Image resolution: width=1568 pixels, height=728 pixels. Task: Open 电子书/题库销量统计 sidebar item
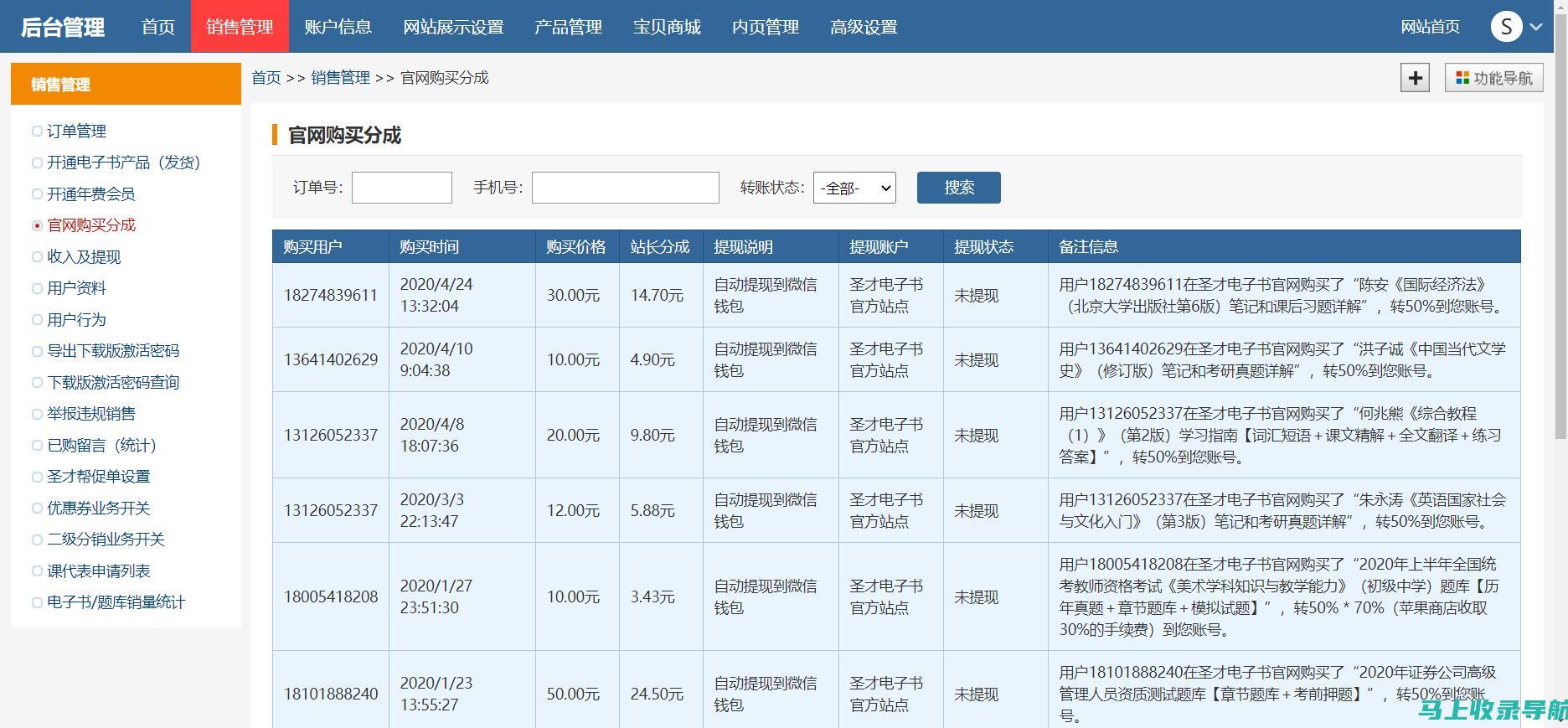pos(116,602)
